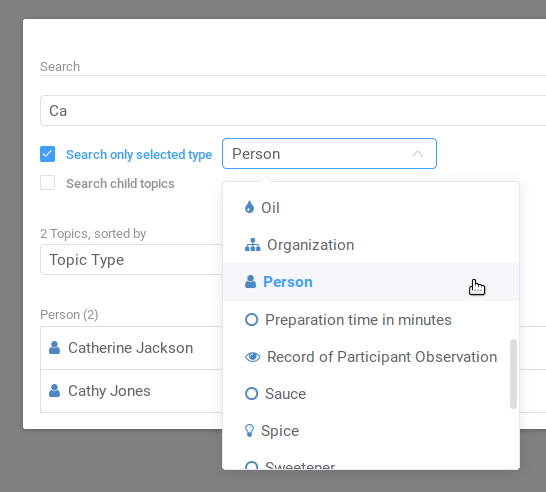Click person icon next to Catherine Jackson
The height and width of the screenshot is (492, 546).
coord(54,347)
